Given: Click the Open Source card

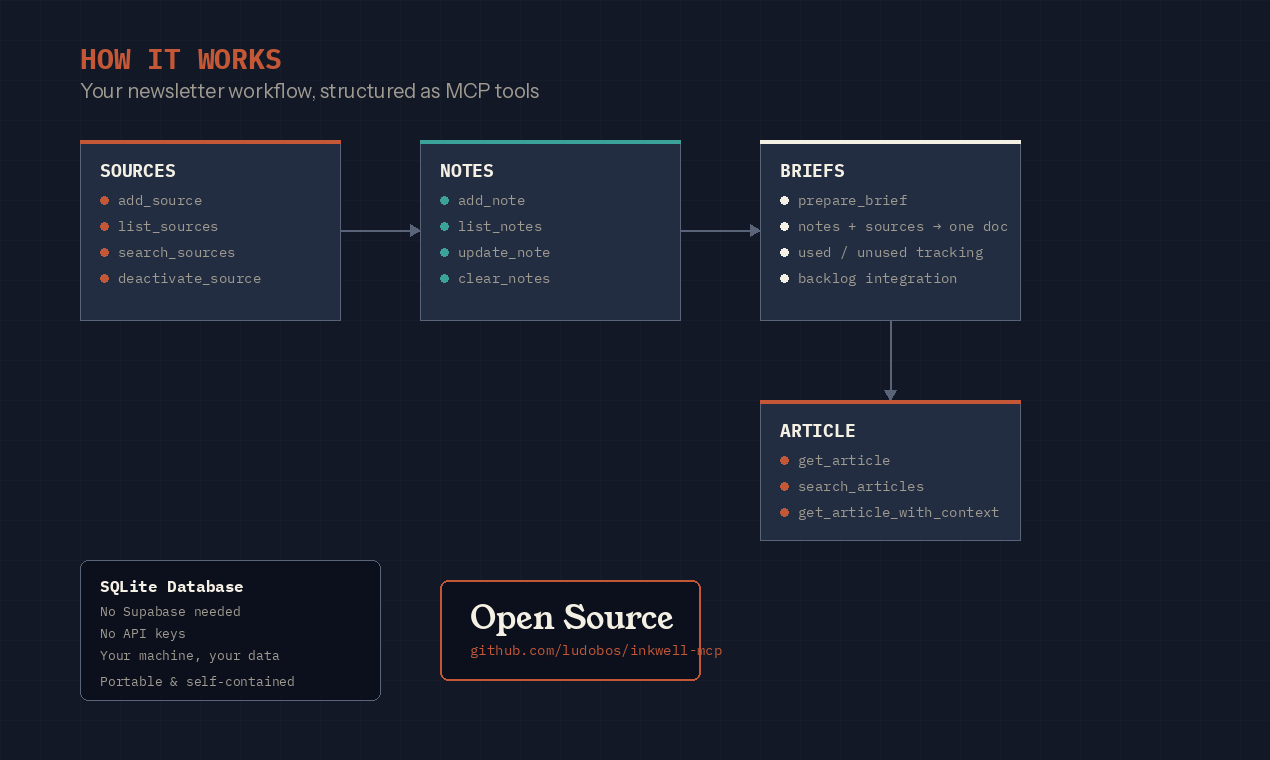Looking at the screenshot, I should [x=570, y=630].
